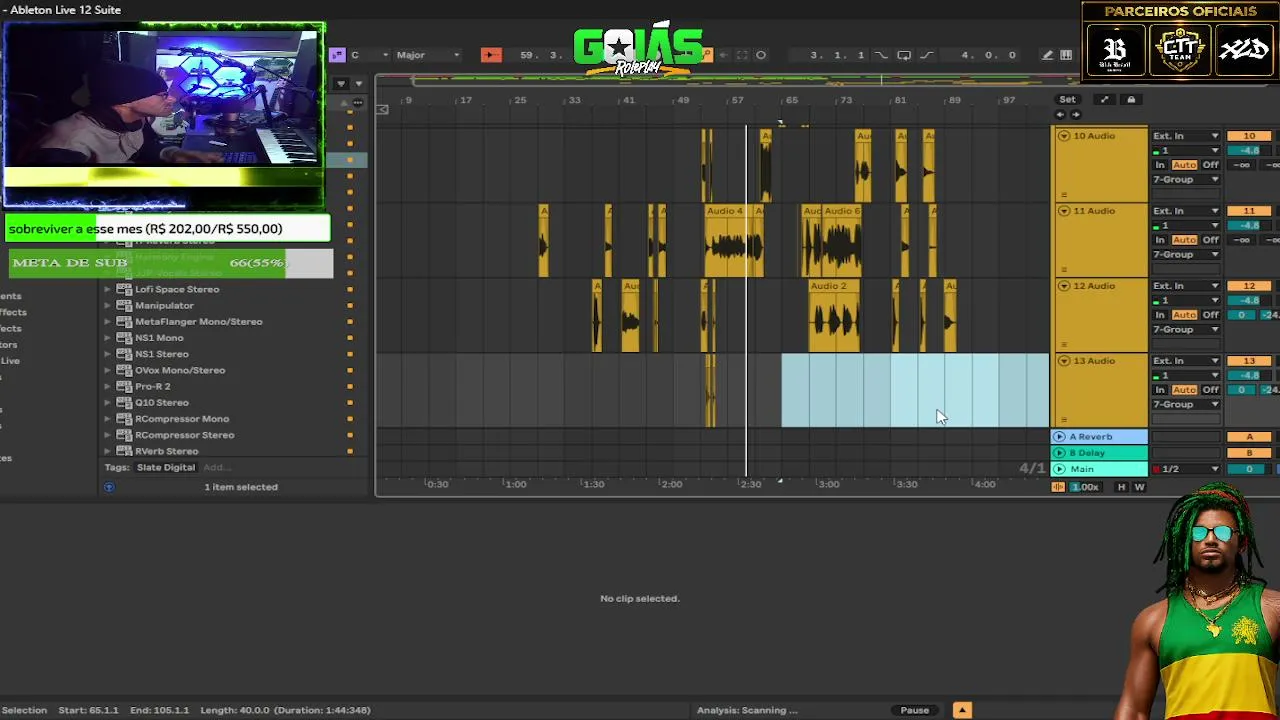Expand the MetaFlanger Mono/Stereo item

click(x=108, y=322)
